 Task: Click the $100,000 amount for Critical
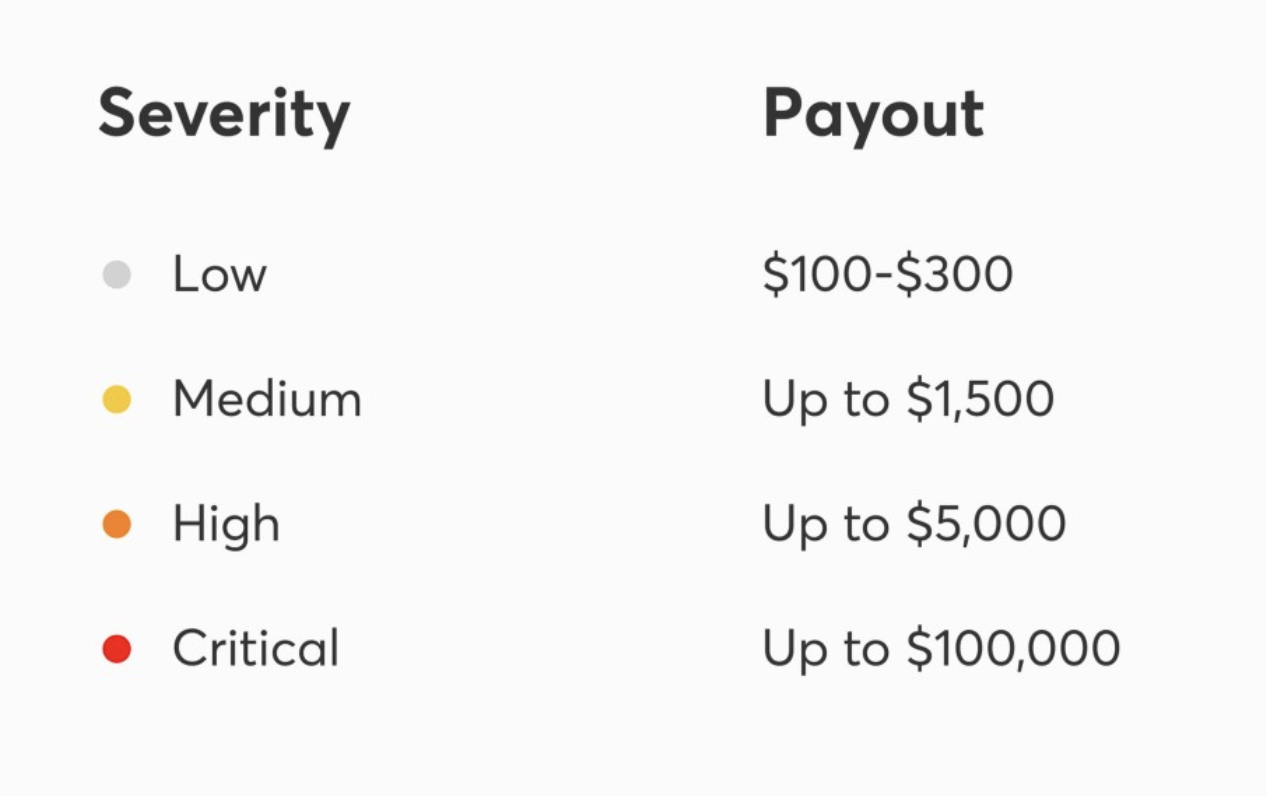pos(1013,649)
